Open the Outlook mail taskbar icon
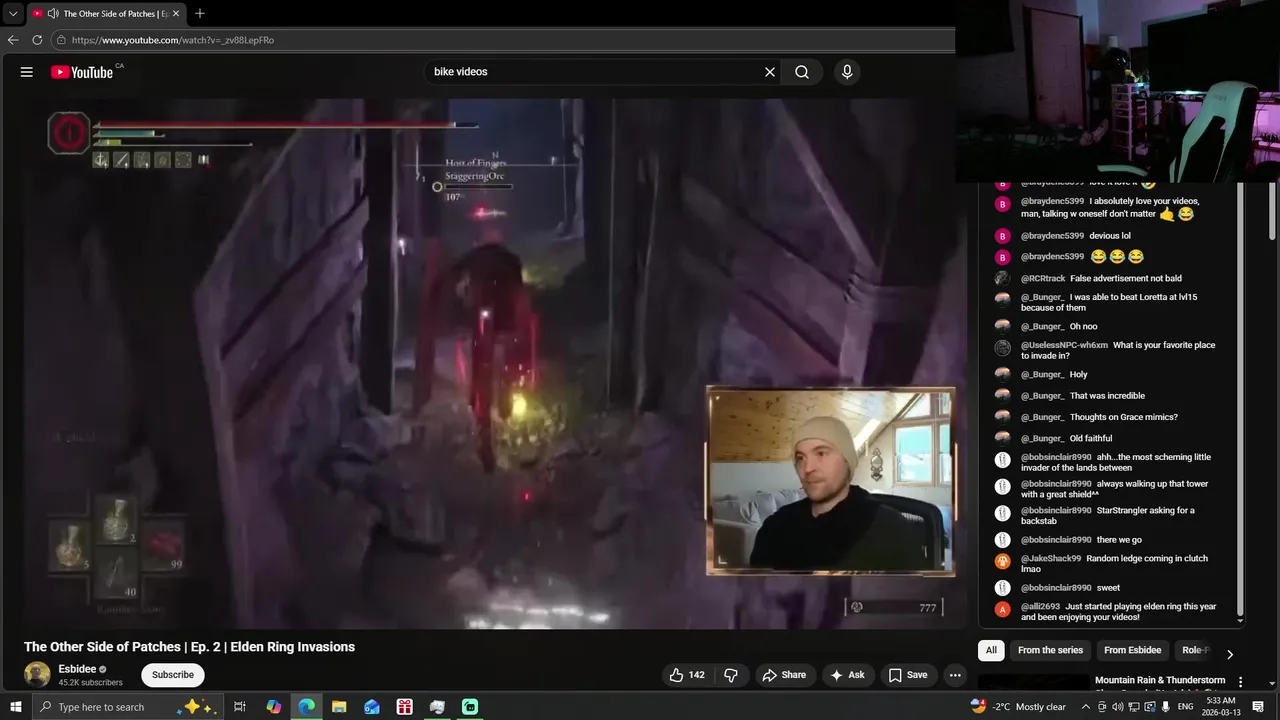 pyautogui.click(x=372, y=707)
